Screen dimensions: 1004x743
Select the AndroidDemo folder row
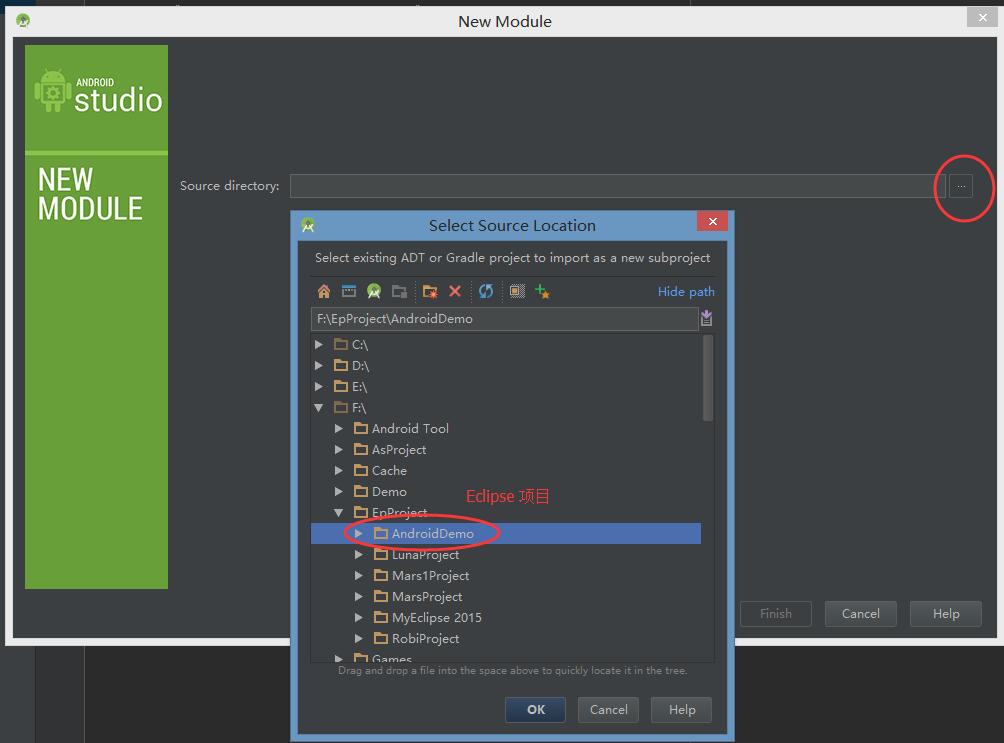click(x=506, y=534)
